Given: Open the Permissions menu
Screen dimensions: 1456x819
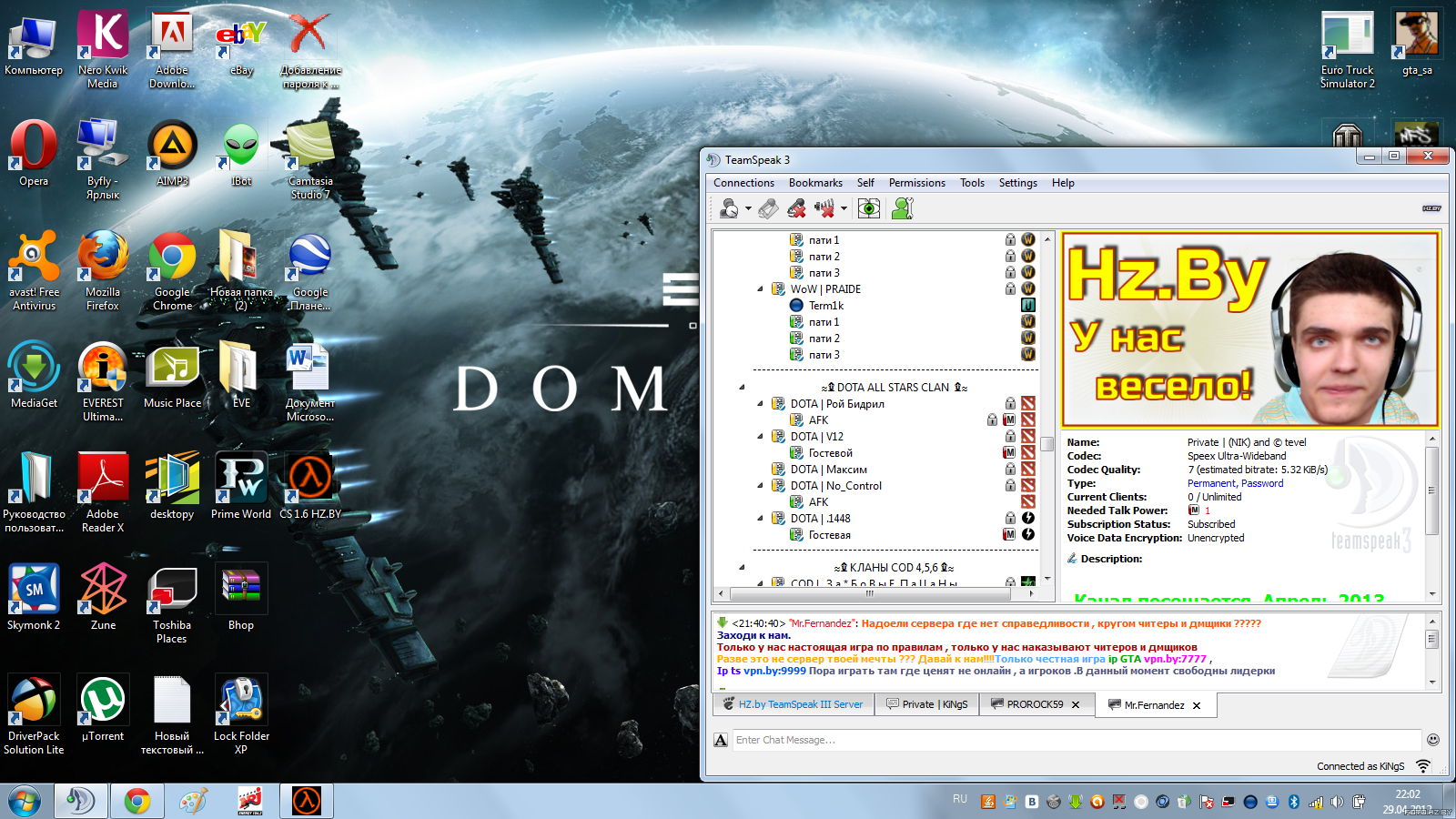Looking at the screenshot, I should click(916, 183).
